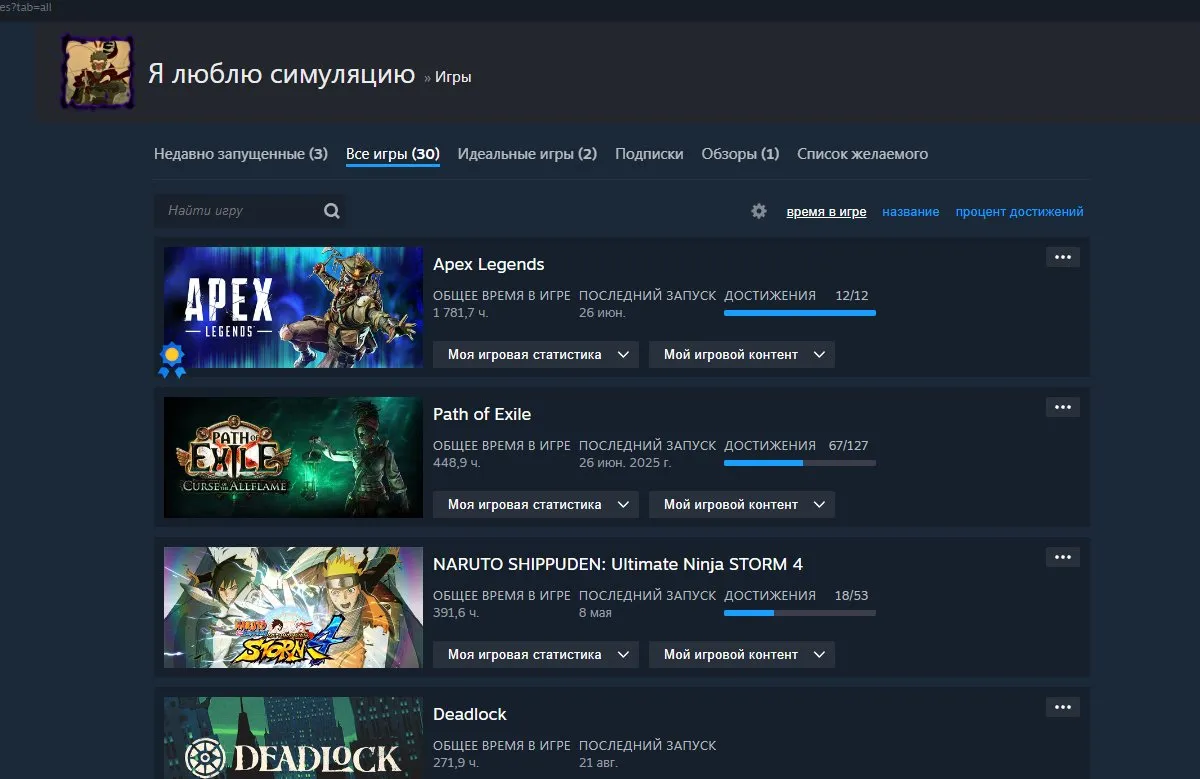
Task: Open the Deadlock game title
Action: click(x=470, y=714)
